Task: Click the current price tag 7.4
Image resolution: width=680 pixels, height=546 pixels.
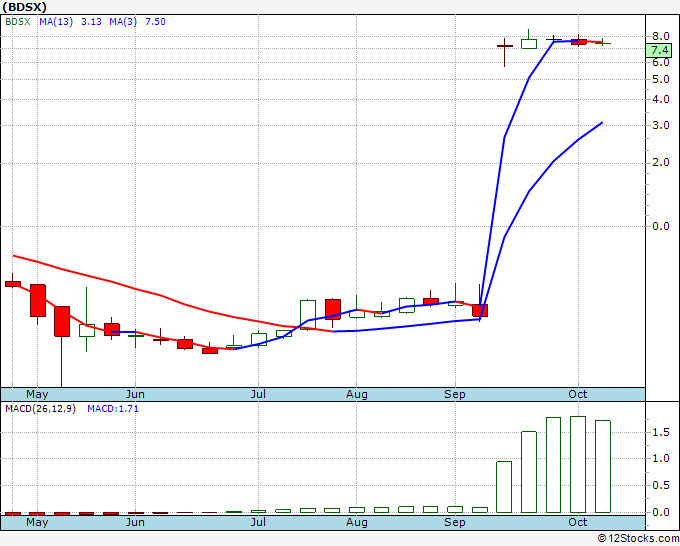Action: tap(659, 50)
